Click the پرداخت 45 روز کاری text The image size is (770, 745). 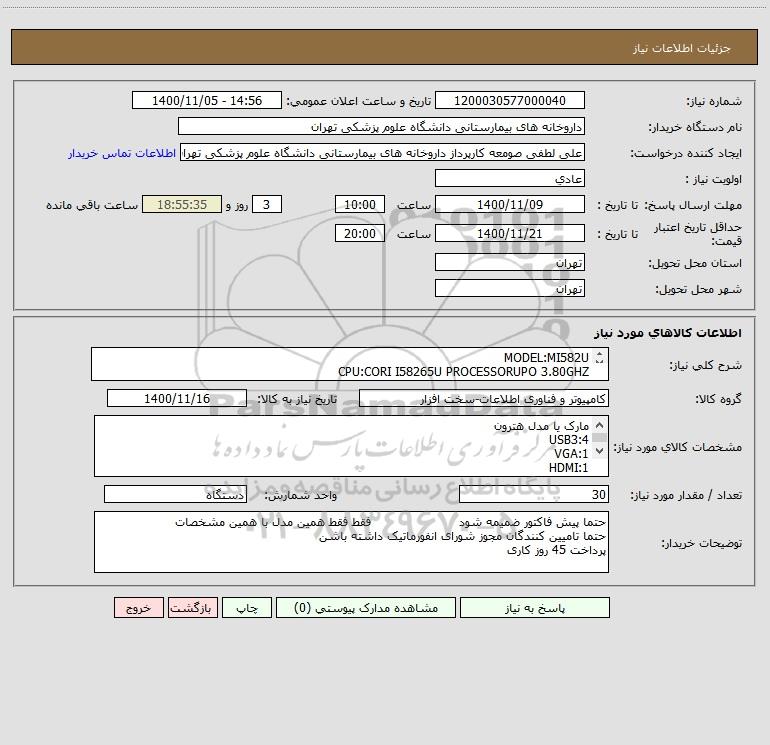pyautogui.click(x=556, y=550)
